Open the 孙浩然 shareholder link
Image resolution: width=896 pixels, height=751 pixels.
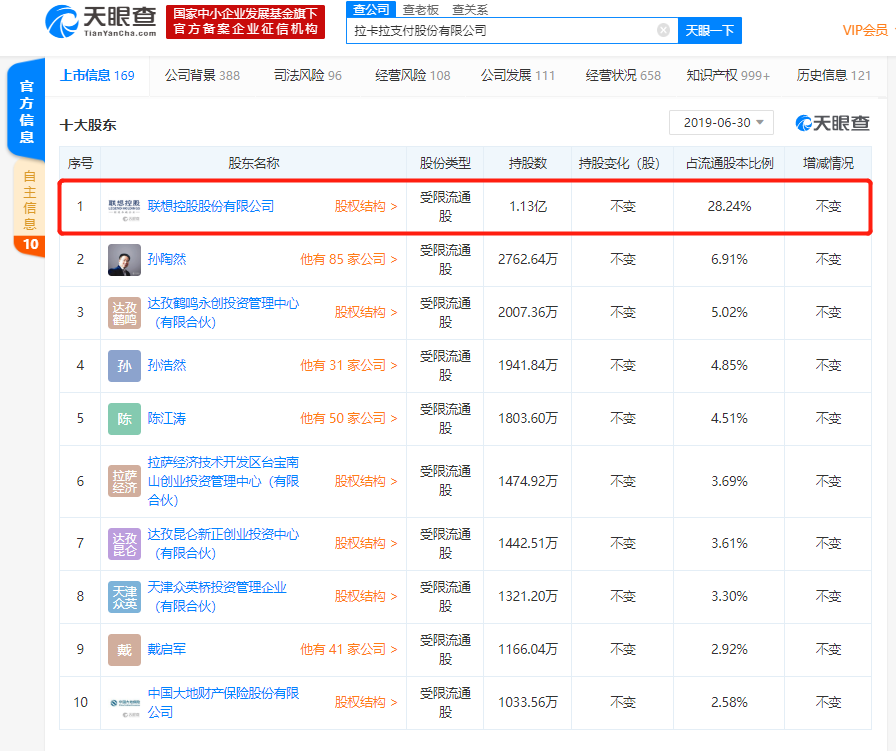point(167,365)
